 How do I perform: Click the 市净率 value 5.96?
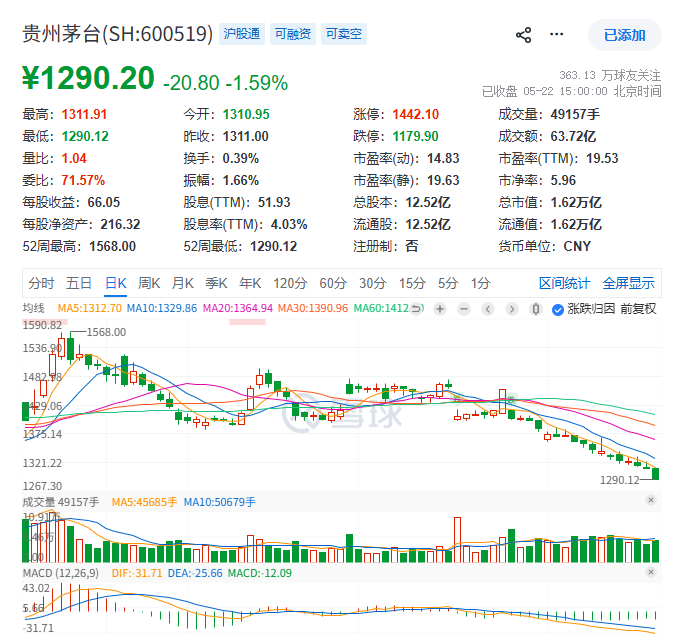click(563, 180)
